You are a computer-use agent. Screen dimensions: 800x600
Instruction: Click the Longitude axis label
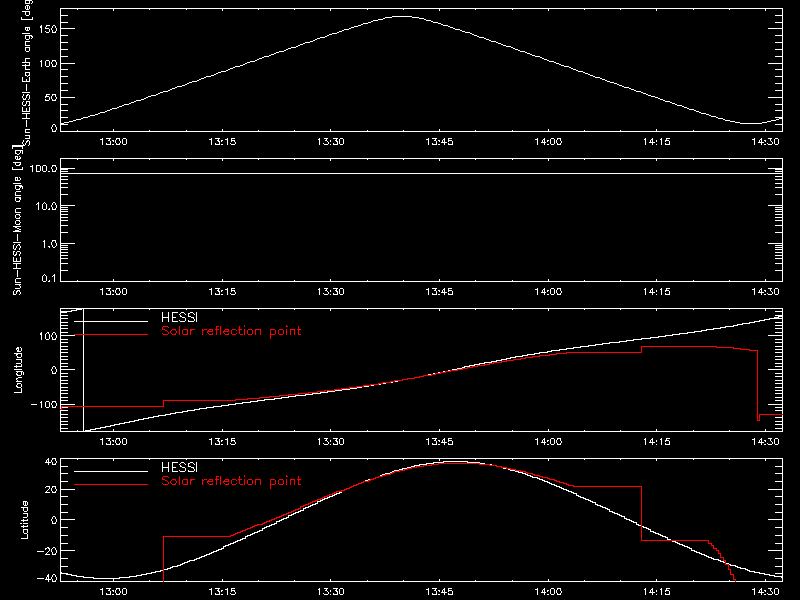[18, 370]
